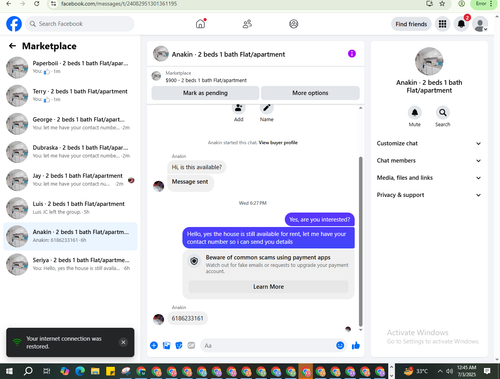Viewport: 500px width, 379px height.
Task: Expand the Customize chat section
Action: [x=429, y=143]
